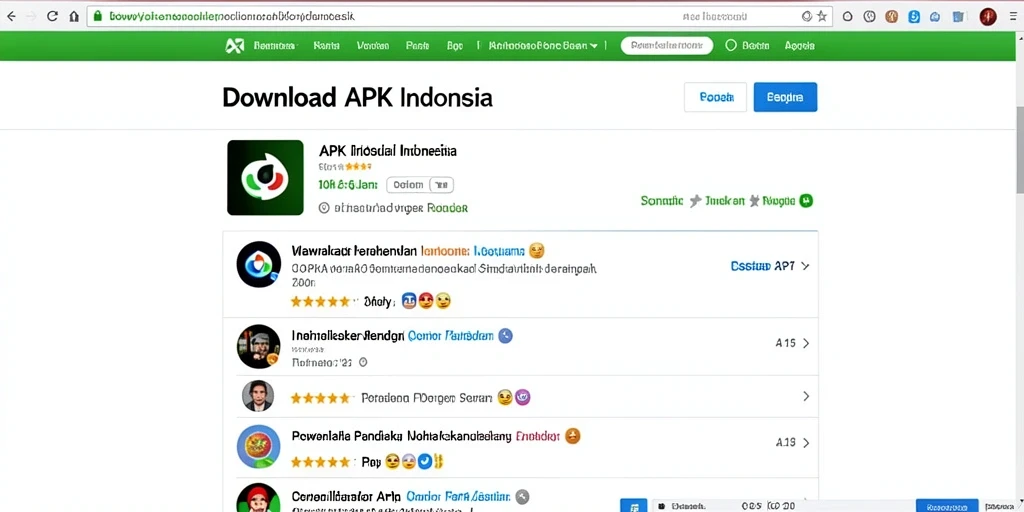Open the Sonatic link
The width and height of the screenshot is (1024, 512).
point(662,200)
